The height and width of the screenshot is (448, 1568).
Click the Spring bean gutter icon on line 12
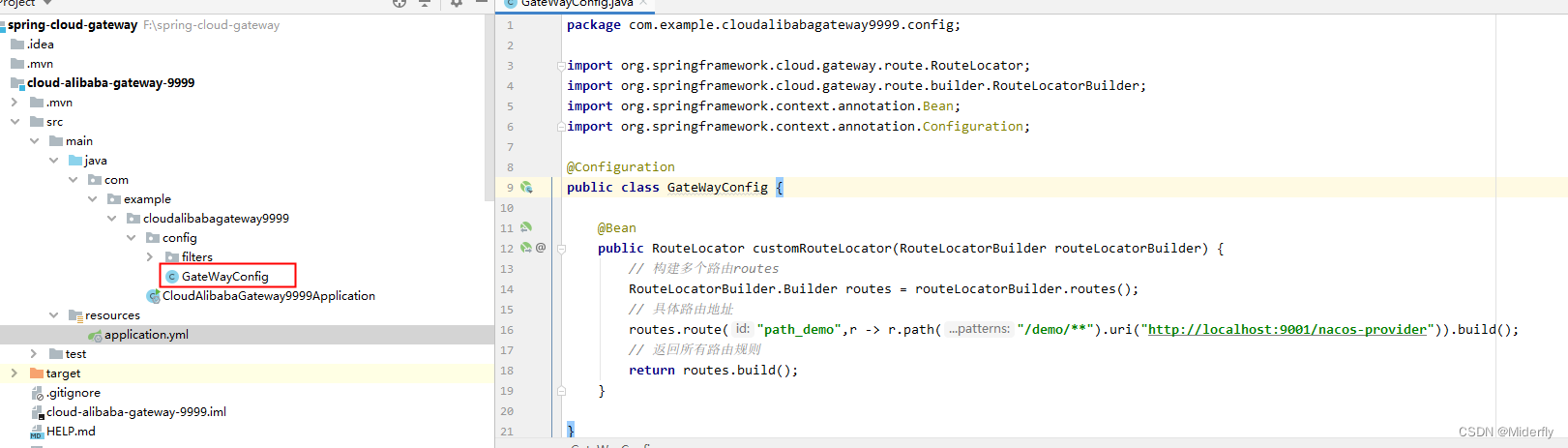pos(526,249)
